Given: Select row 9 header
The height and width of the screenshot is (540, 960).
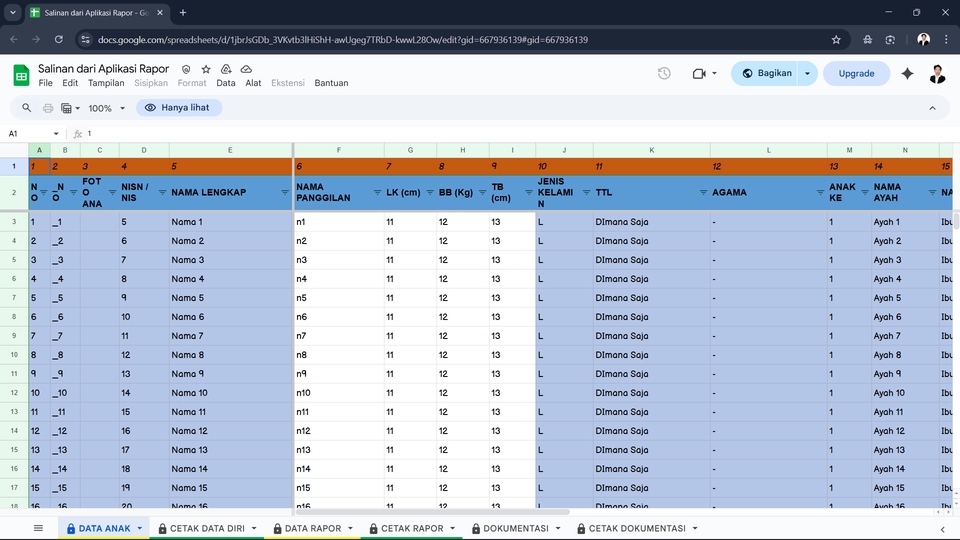Looking at the screenshot, I should click(x=13, y=336).
